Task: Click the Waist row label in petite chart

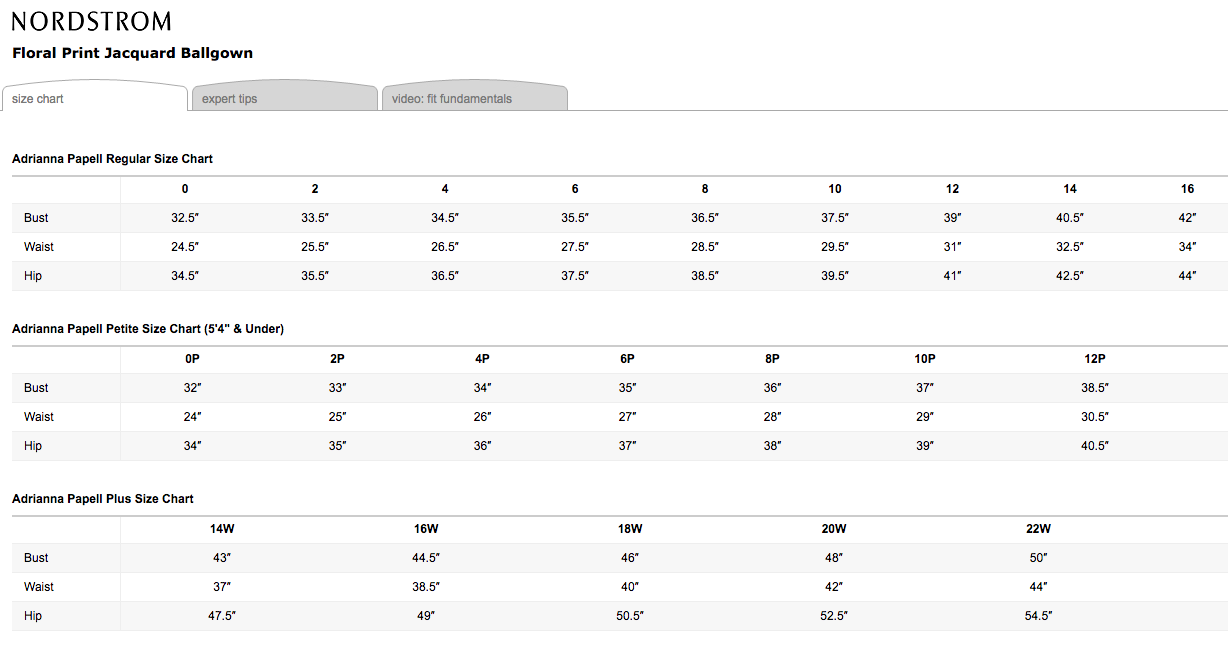Action: click(39, 417)
